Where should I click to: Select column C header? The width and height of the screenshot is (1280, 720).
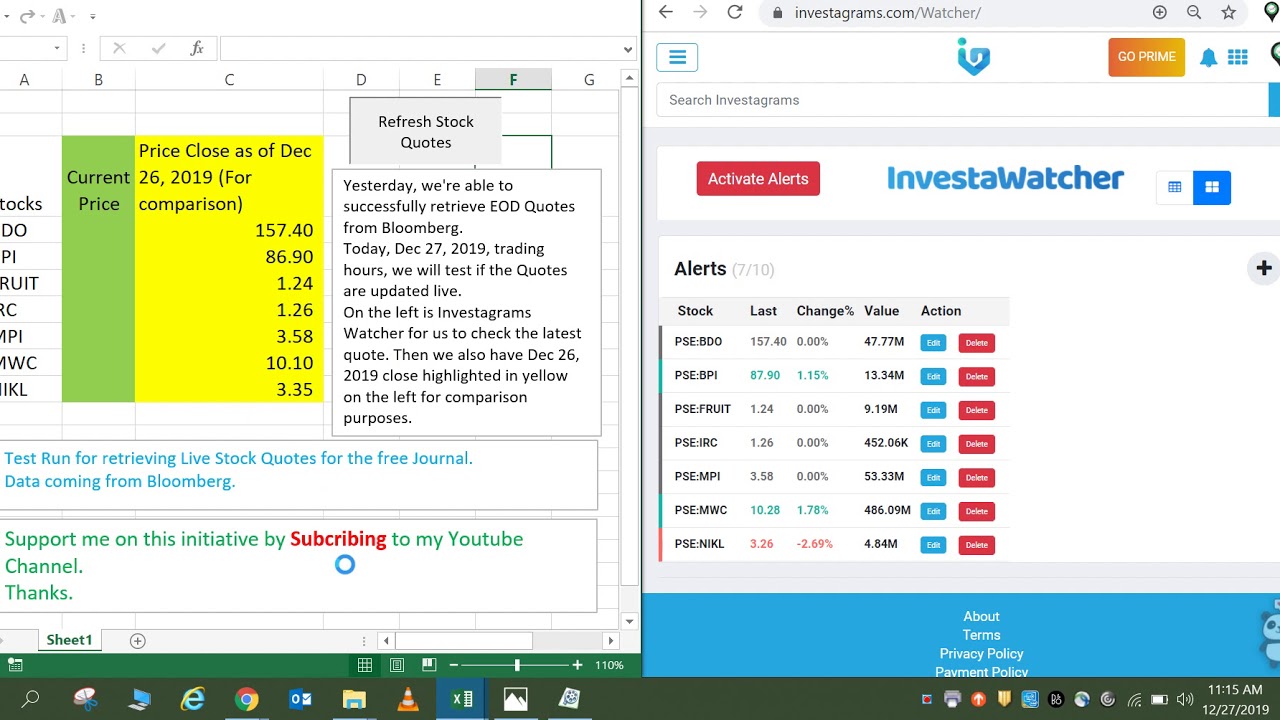point(229,80)
